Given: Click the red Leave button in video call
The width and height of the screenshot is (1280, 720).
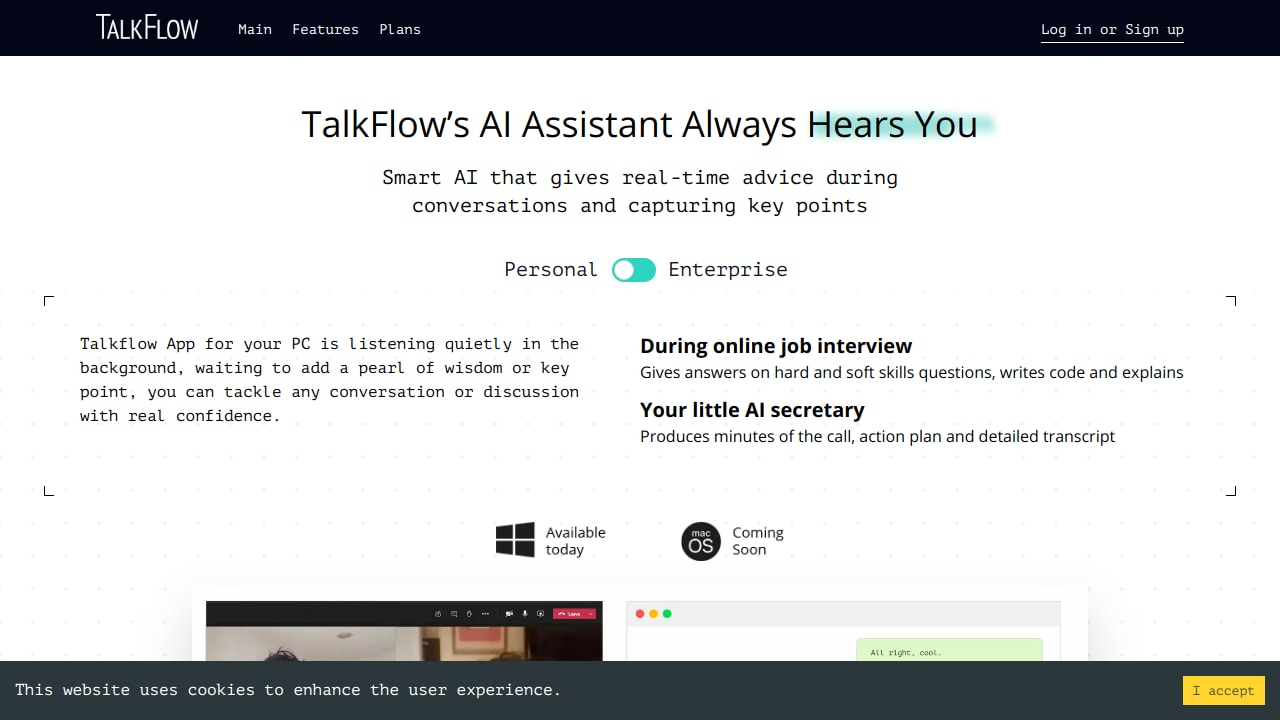Looking at the screenshot, I should (x=574, y=614).
